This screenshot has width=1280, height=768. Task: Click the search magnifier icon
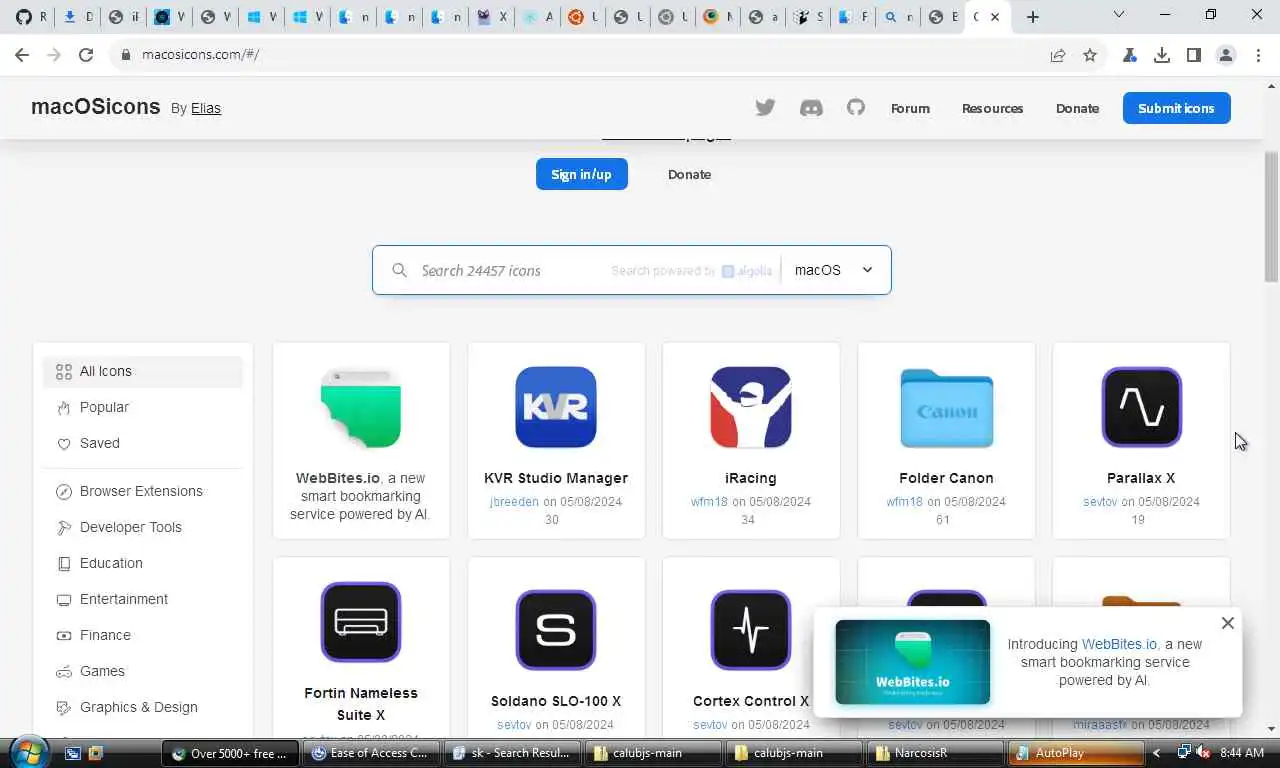coord(399,270)
